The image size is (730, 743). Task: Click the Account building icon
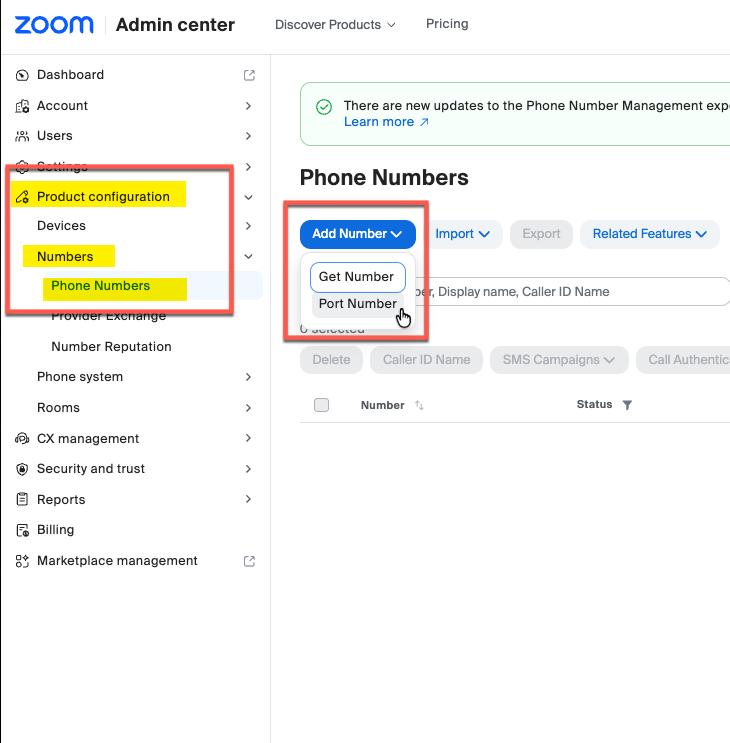(x=22, y=106)
